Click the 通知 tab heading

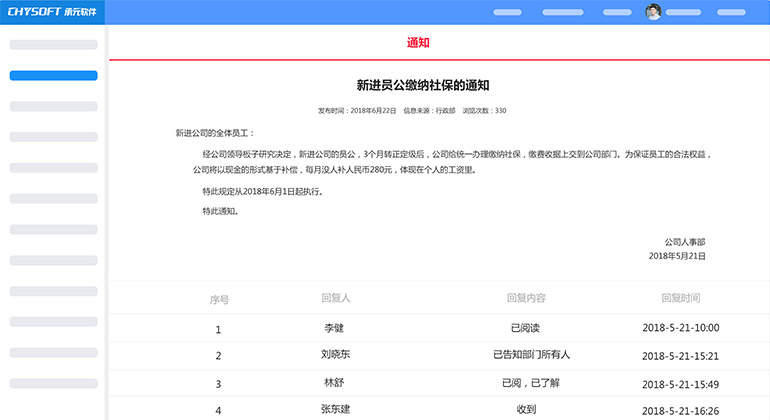click(x=418, y=43)
